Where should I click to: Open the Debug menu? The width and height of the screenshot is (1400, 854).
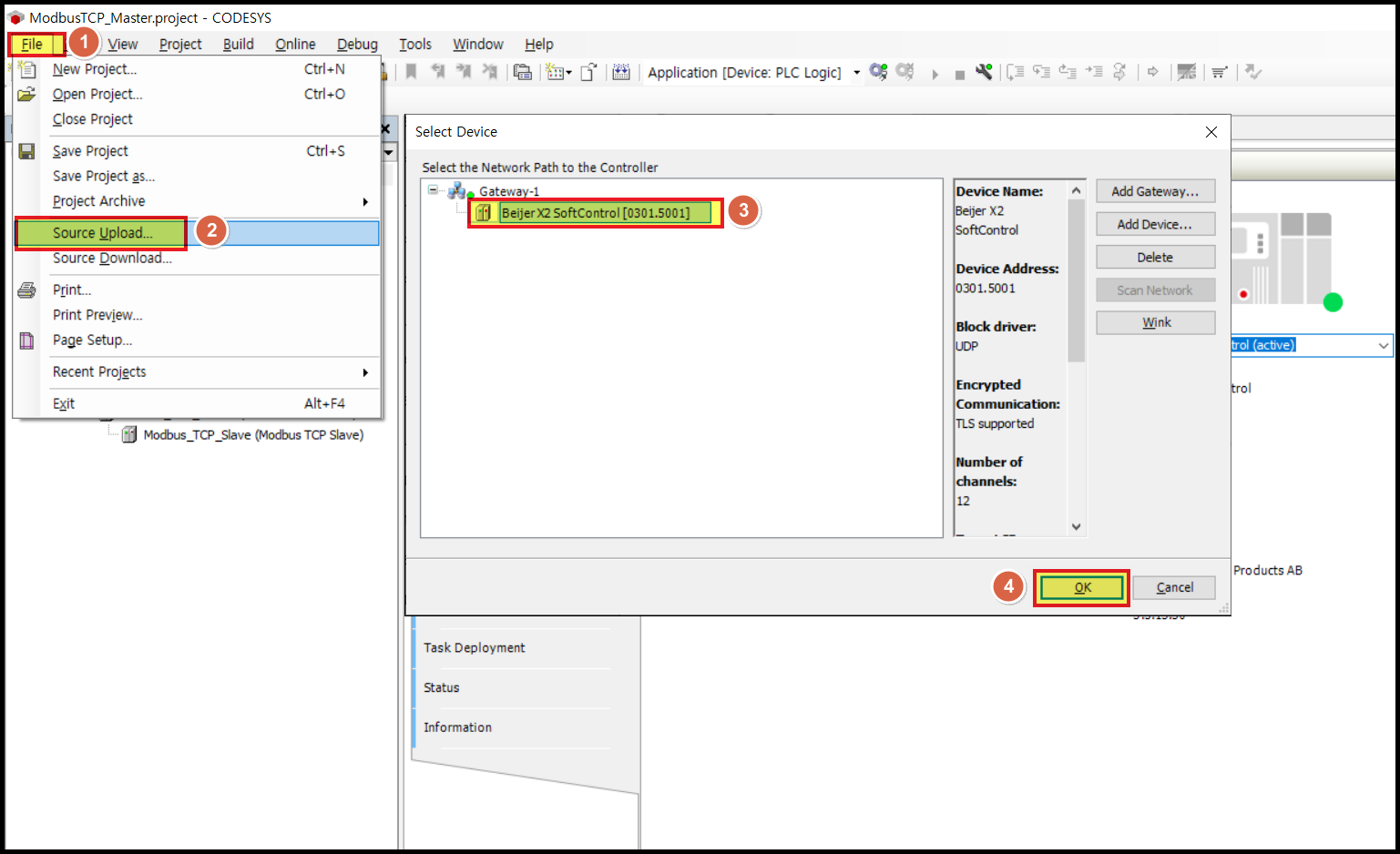point(357,44)
